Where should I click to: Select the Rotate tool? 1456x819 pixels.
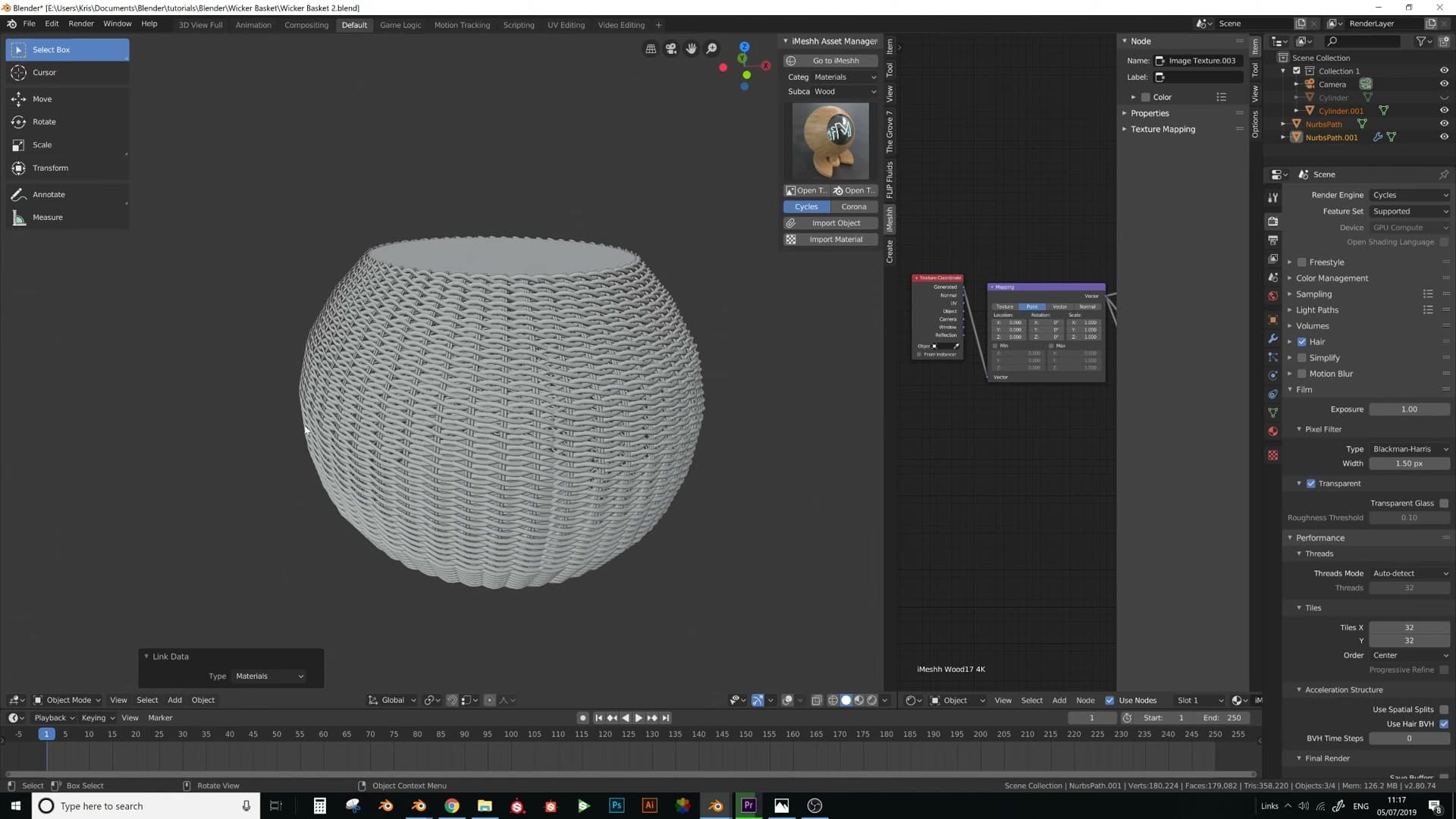pos(67,122)
